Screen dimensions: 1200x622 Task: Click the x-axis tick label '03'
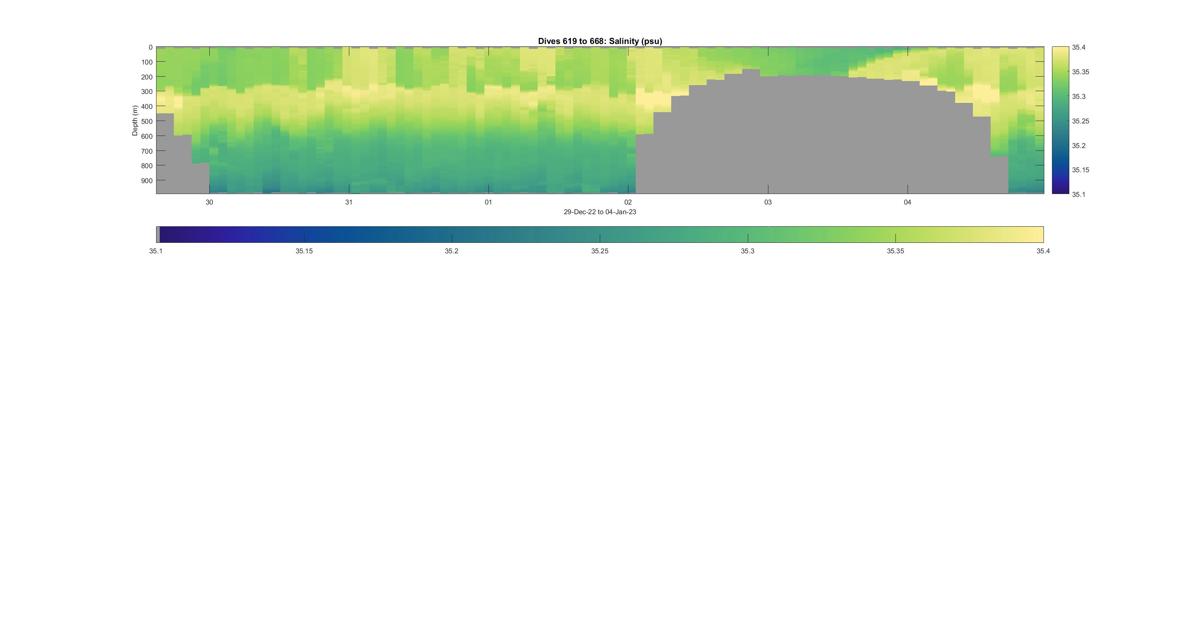(768, 202)
